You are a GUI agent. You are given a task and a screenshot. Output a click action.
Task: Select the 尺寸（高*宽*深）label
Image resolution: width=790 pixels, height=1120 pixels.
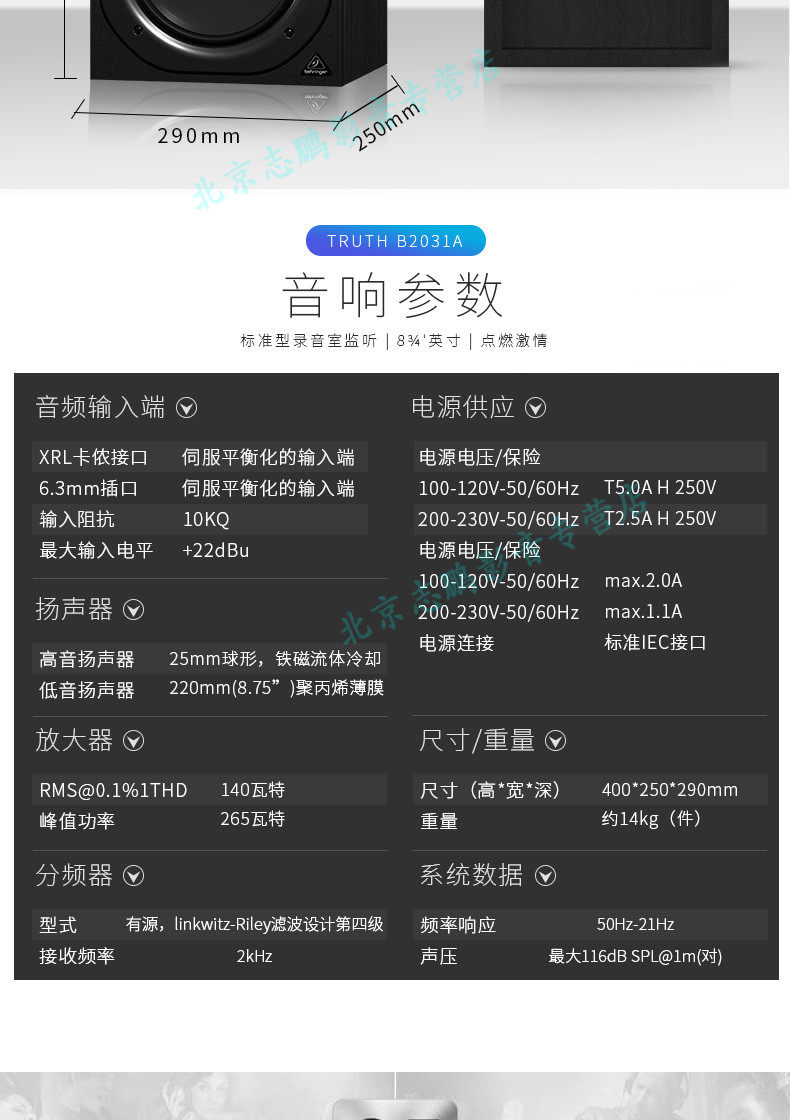coord(491,791)
